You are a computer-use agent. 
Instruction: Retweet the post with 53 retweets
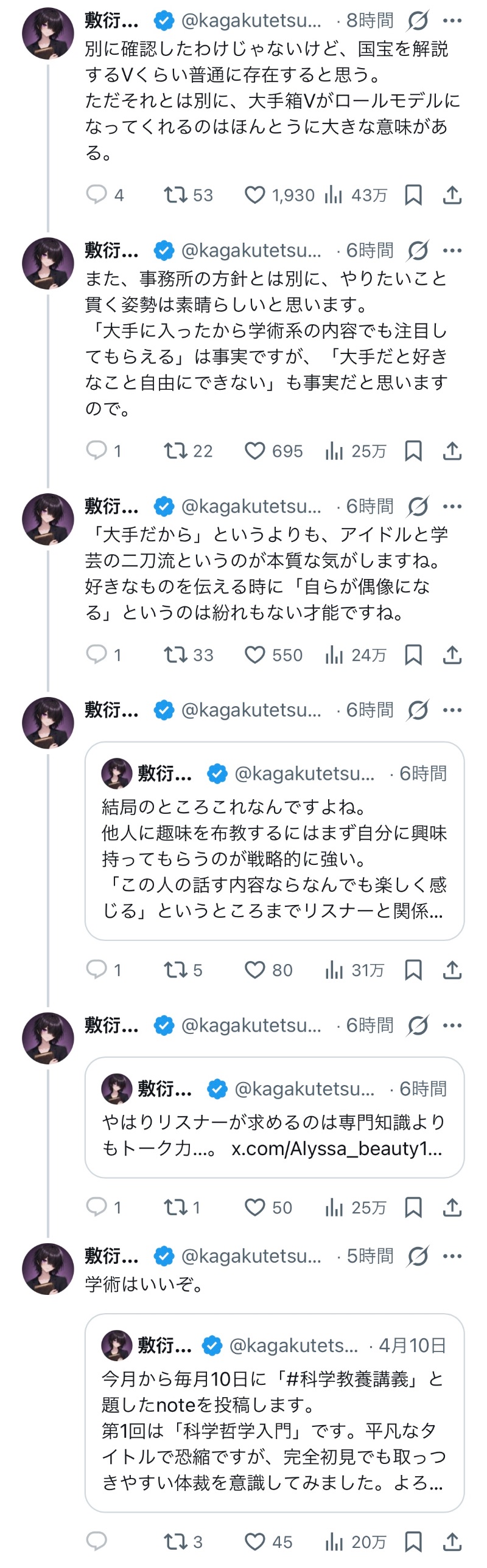(187, 195)
